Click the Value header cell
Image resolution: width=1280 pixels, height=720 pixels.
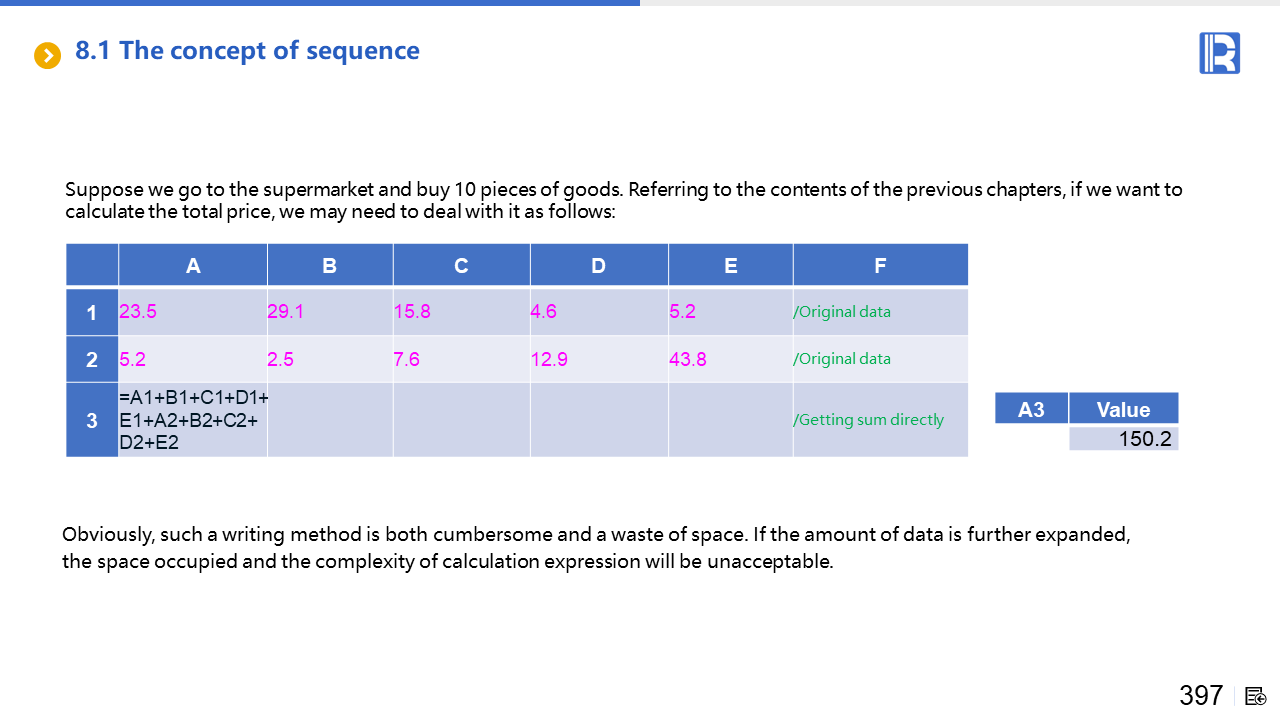[1123, 409]
